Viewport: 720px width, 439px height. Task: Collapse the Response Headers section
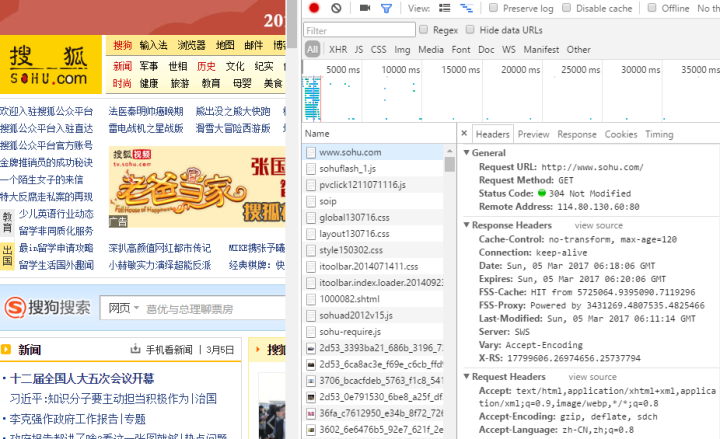click(x=466, y=225)
